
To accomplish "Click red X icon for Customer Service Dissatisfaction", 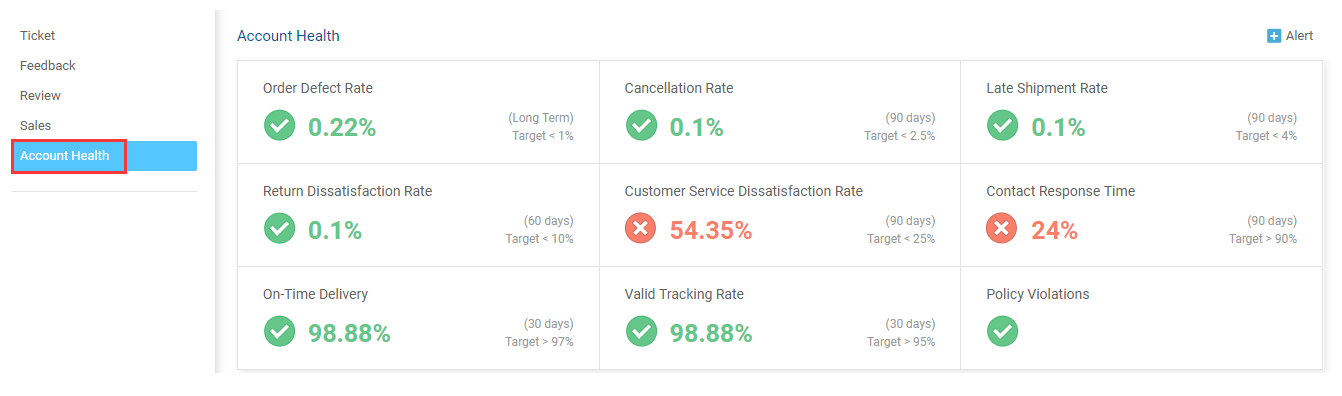I will [641, 229].
